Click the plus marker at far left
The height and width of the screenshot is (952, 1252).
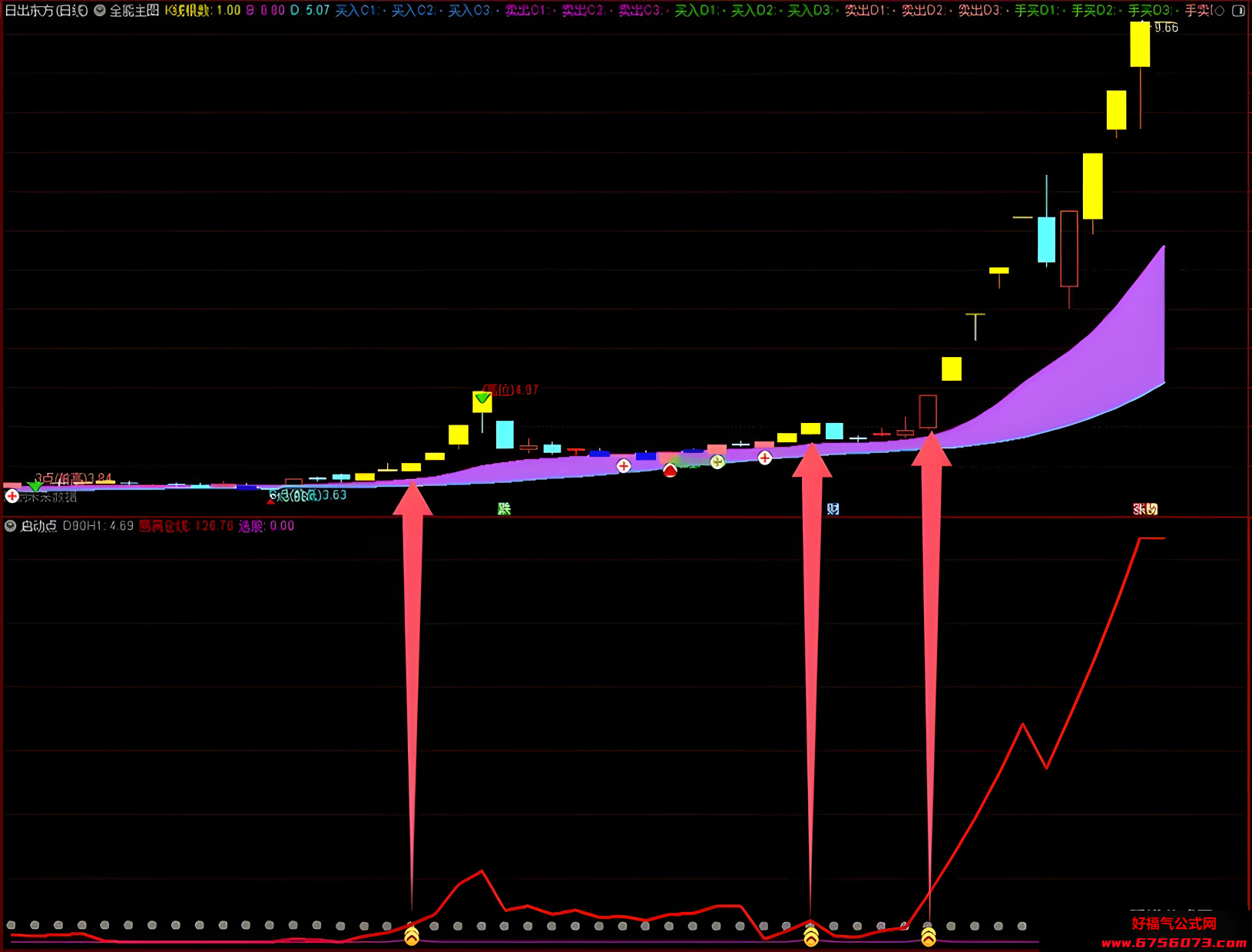12,496
